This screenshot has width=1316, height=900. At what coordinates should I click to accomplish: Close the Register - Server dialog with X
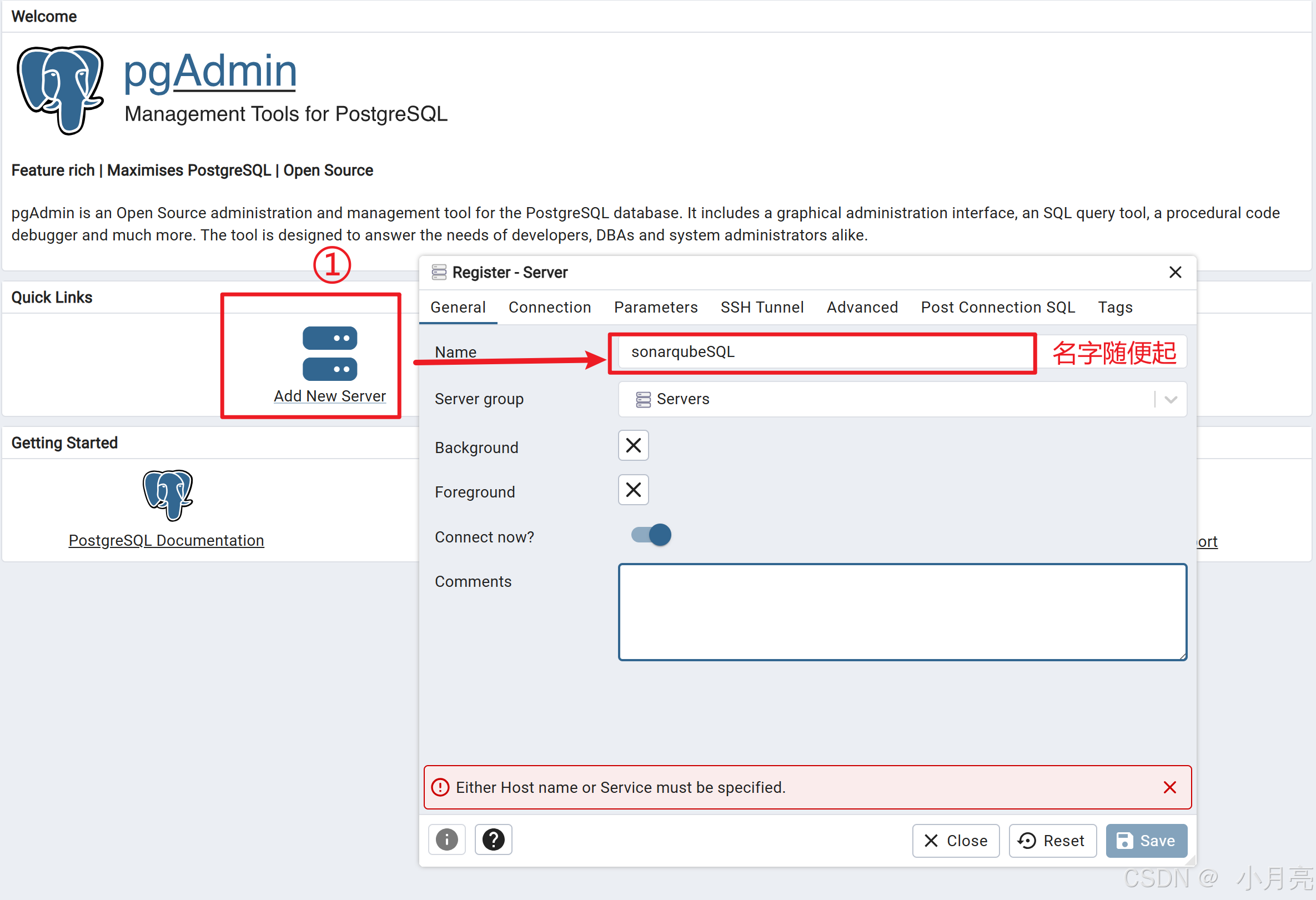coord(1176,272)
